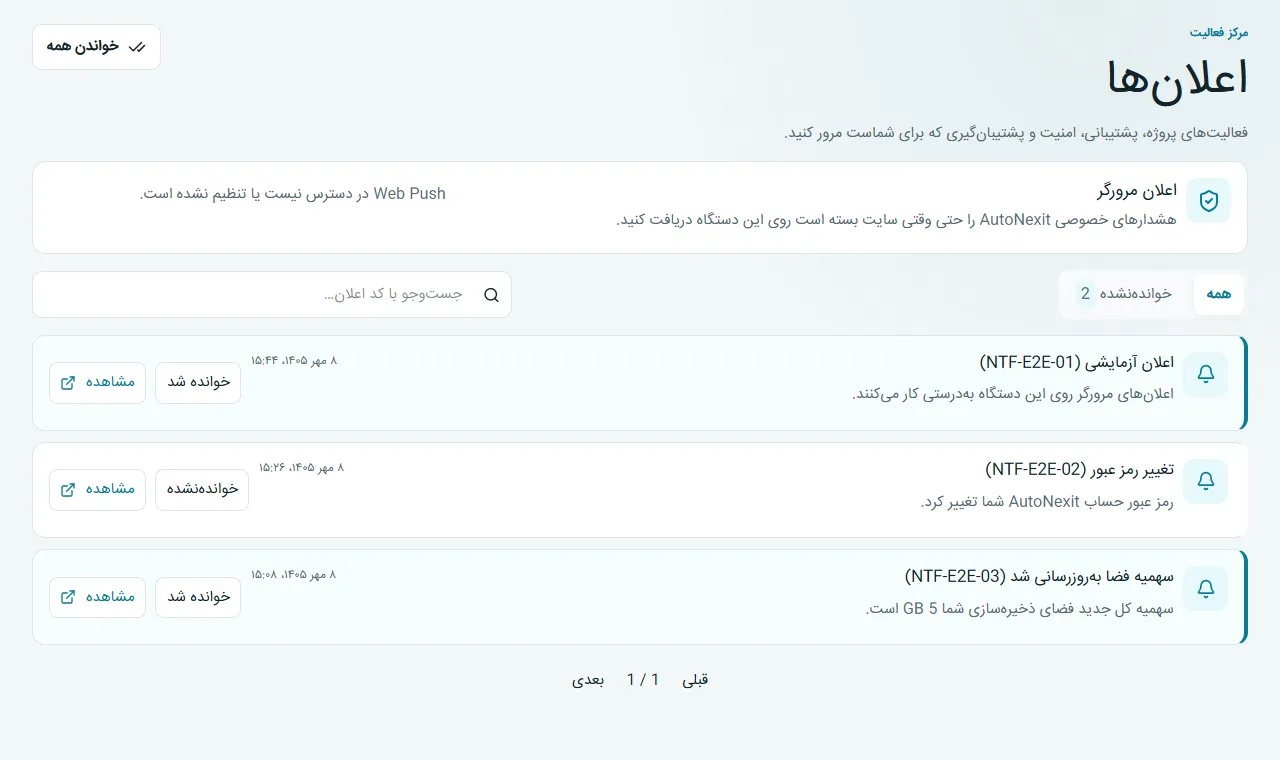The image size is (1280, 760).
Task: Click the مشاهده text for تغییر رمز عبور
Action: click(x=110, y=490)
